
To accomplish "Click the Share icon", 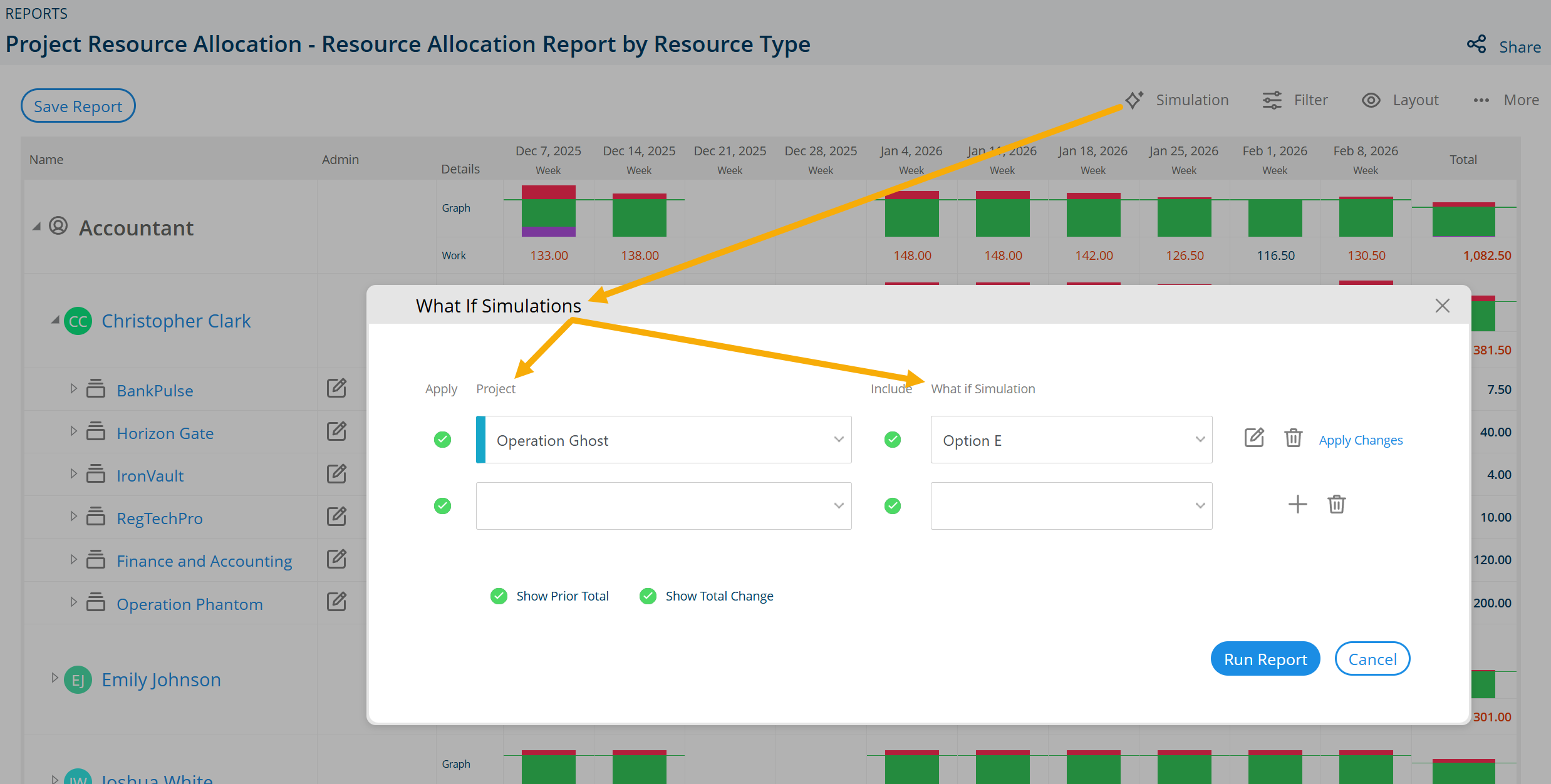I will coord(1477,45).
